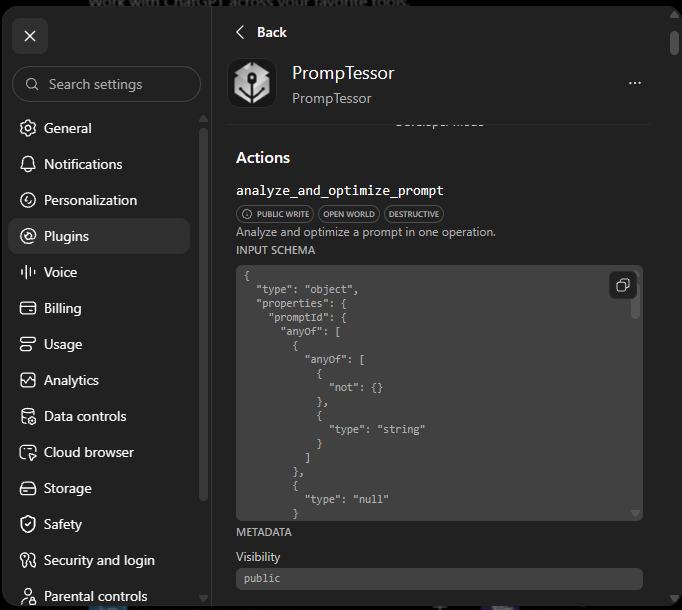
Task: Open the Analytics chart icon
Action: click(x=28, y=380)
